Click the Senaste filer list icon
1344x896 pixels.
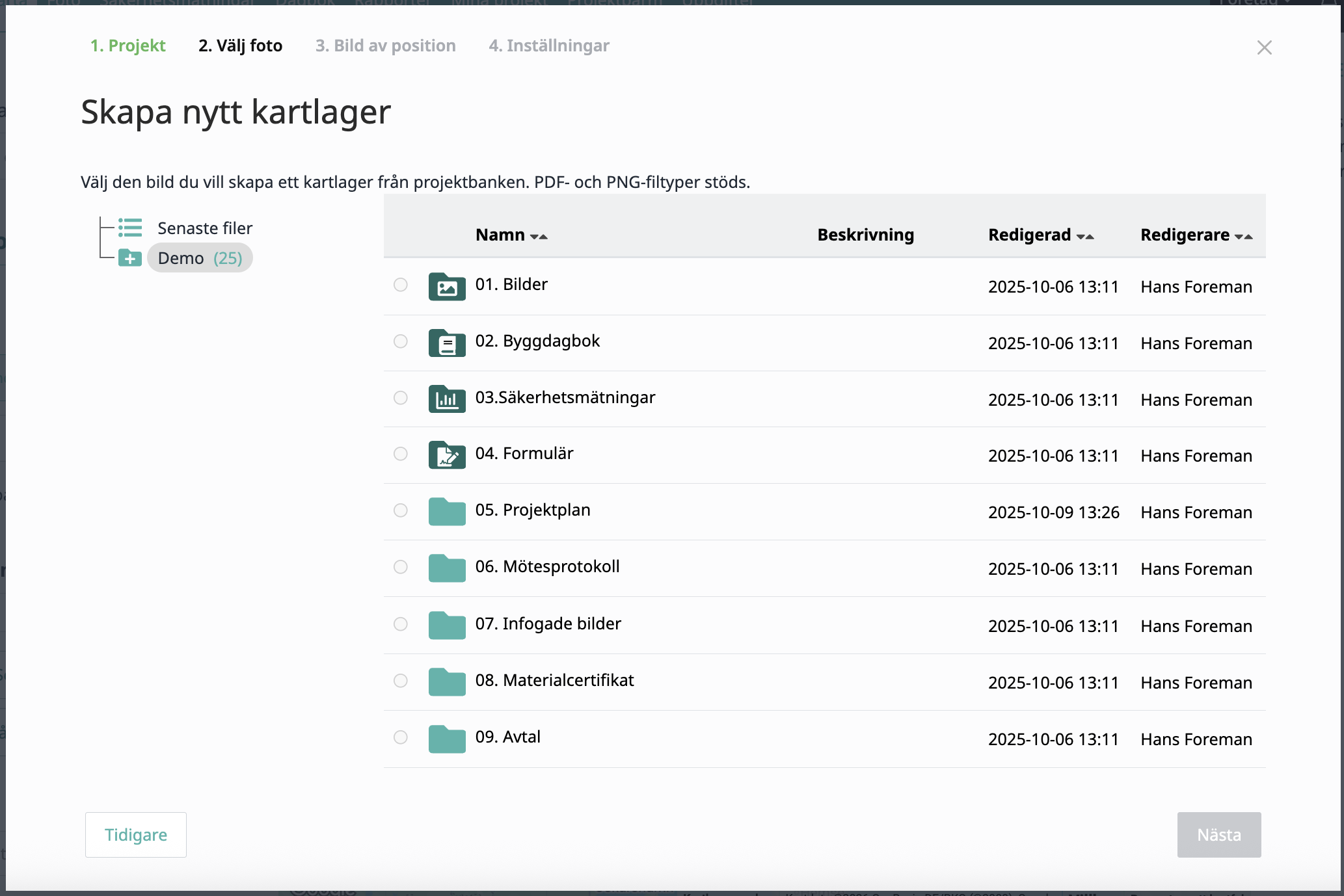[130, 228]
